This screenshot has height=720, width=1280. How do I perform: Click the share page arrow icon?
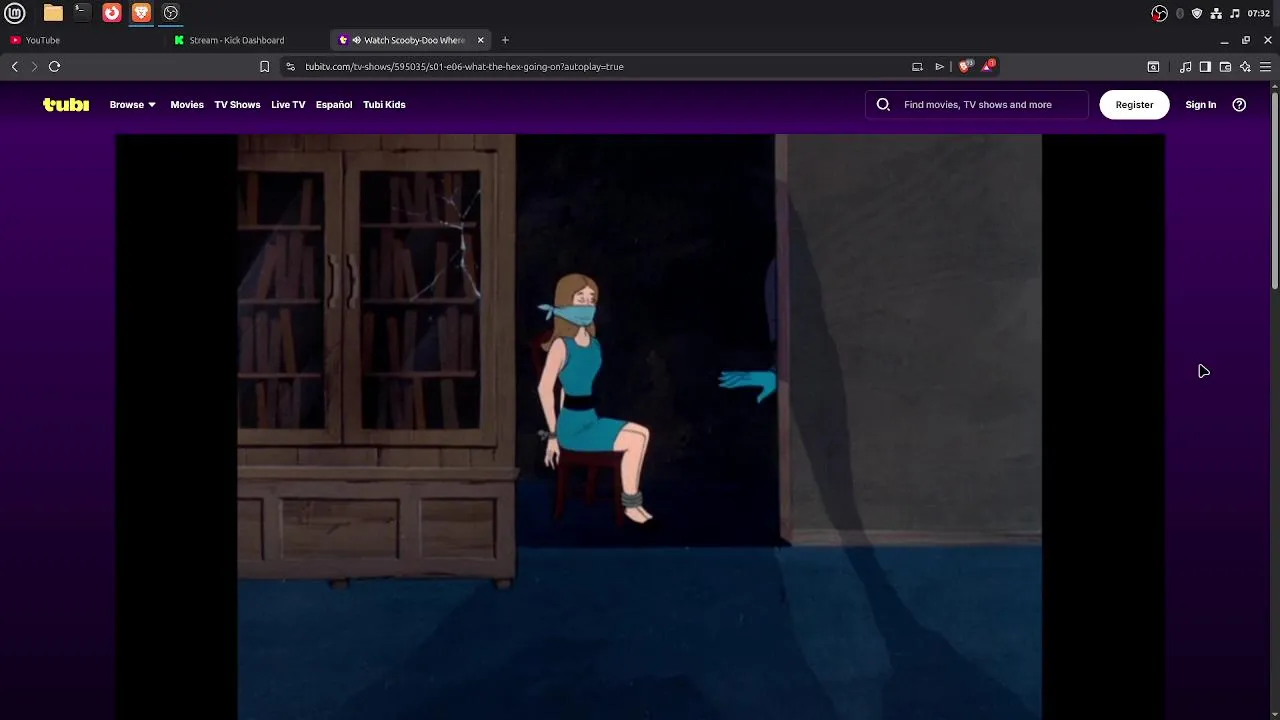pyautogui.click(x=939, y=66)
